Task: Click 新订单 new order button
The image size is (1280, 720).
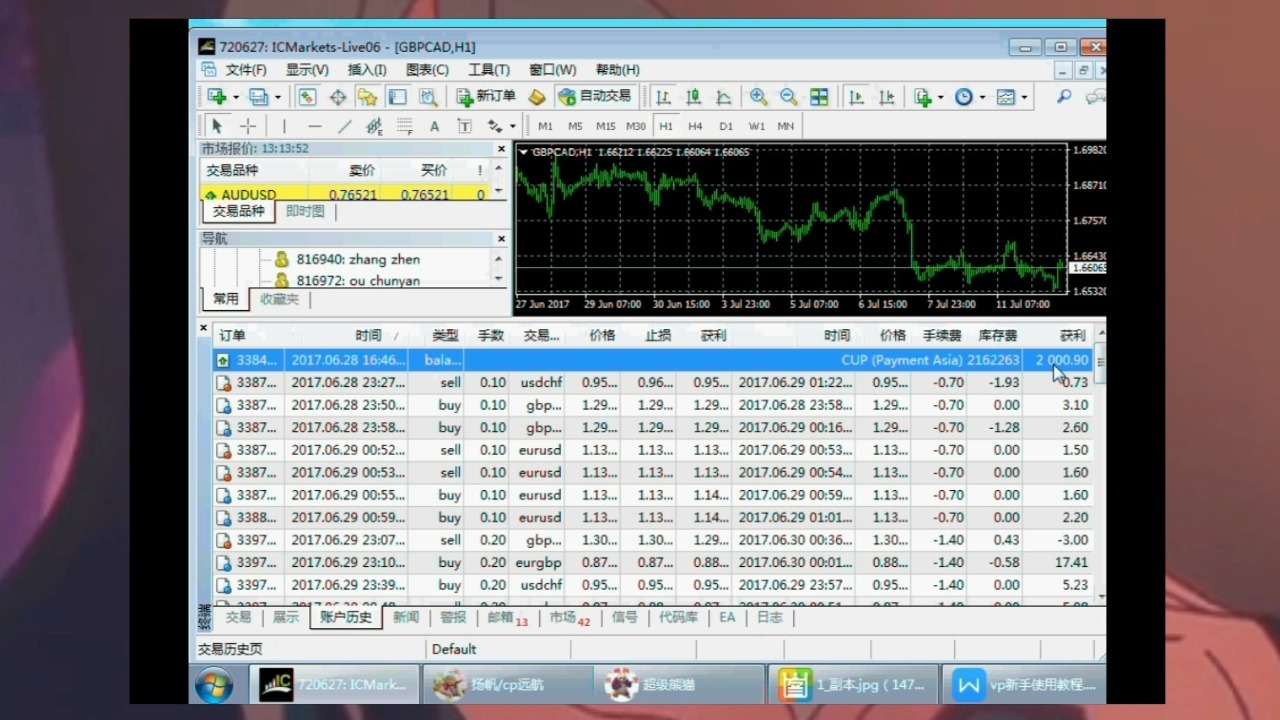Action: point(487,96)
